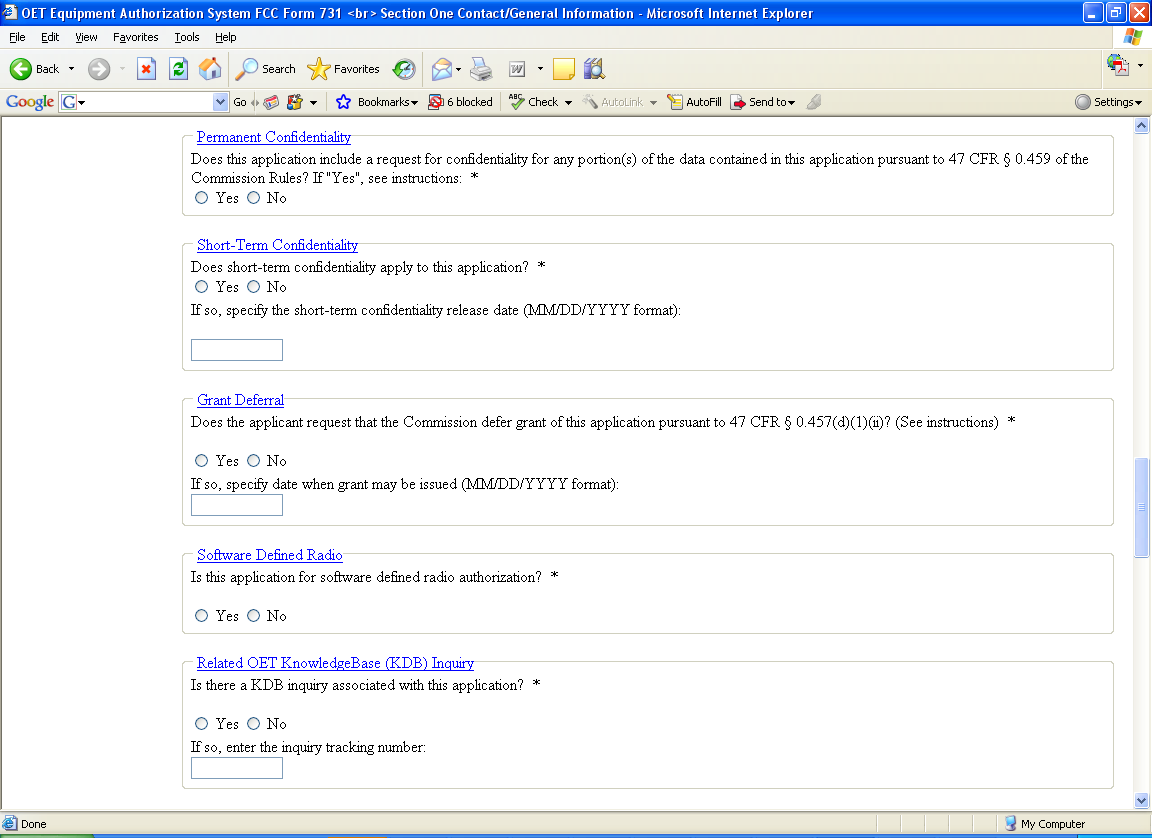Open the Grant Deferral link
Viewport: 1152px width, 838px height.
coord(240,400)
